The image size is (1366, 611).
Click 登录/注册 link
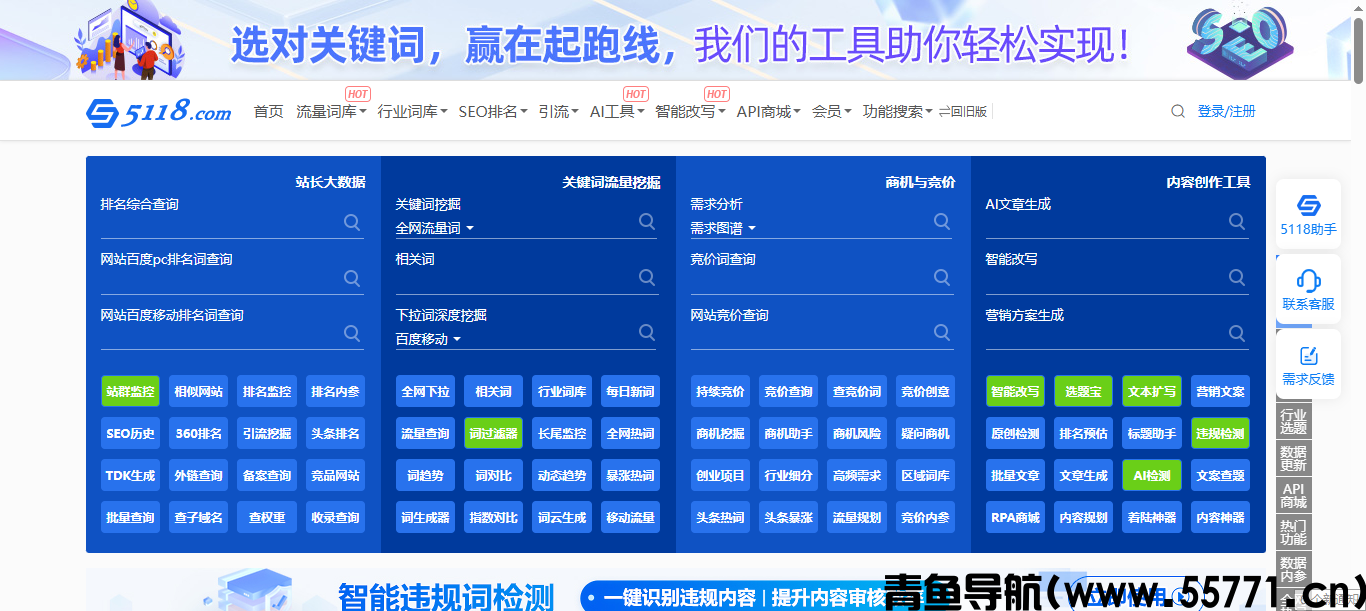click(x=1227, y=111)
